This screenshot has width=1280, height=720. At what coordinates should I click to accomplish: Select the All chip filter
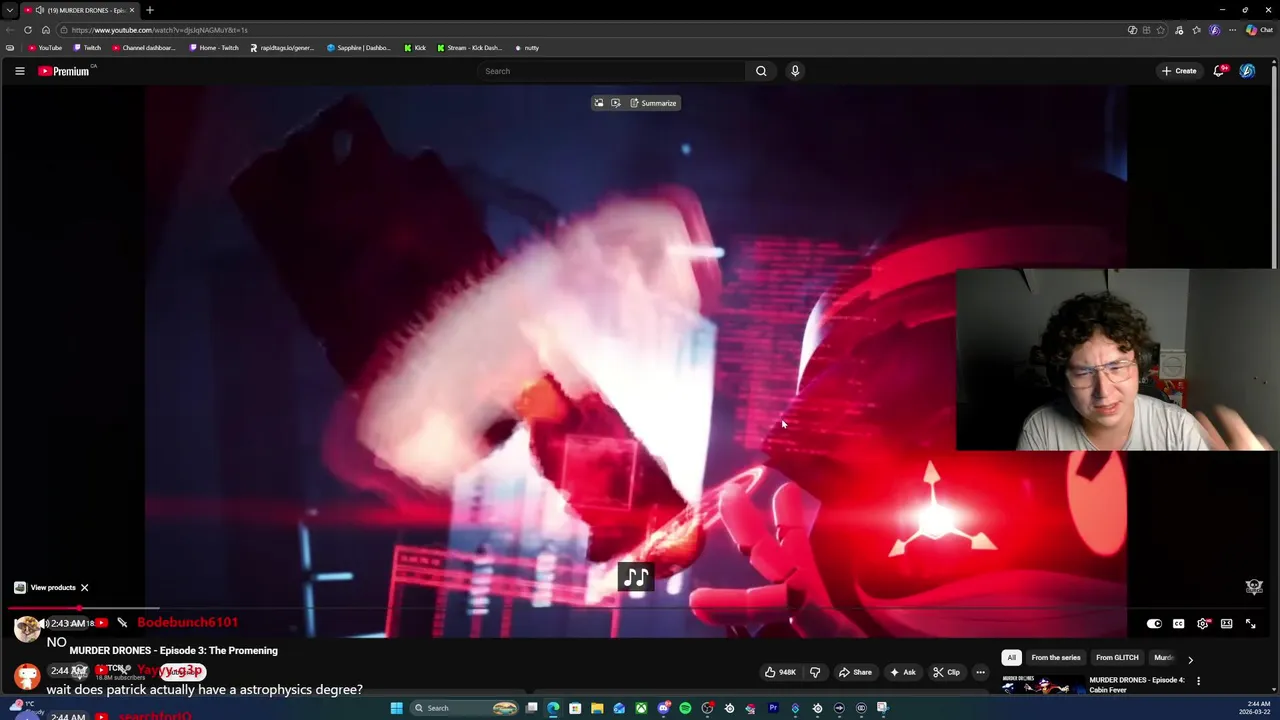pos(1011,658)
